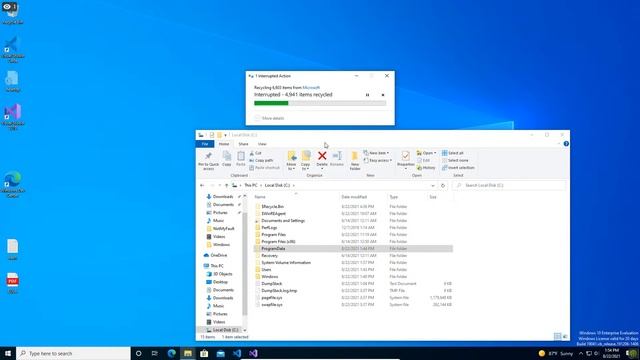
Task: Open the Windows Start menu
Action: coord(8,353)
